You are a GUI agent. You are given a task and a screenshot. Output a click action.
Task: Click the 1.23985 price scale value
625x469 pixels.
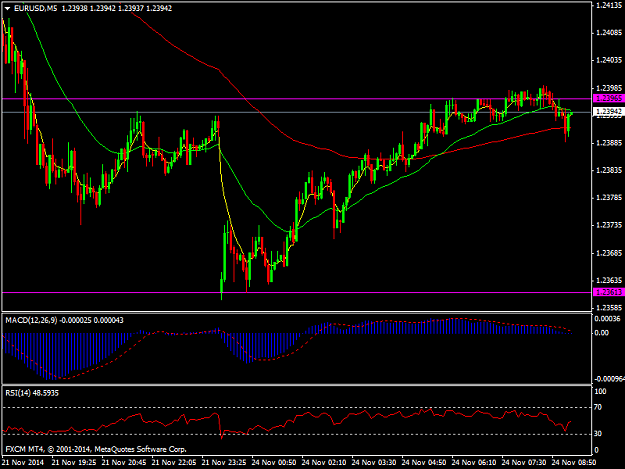(x=609, y=88)
